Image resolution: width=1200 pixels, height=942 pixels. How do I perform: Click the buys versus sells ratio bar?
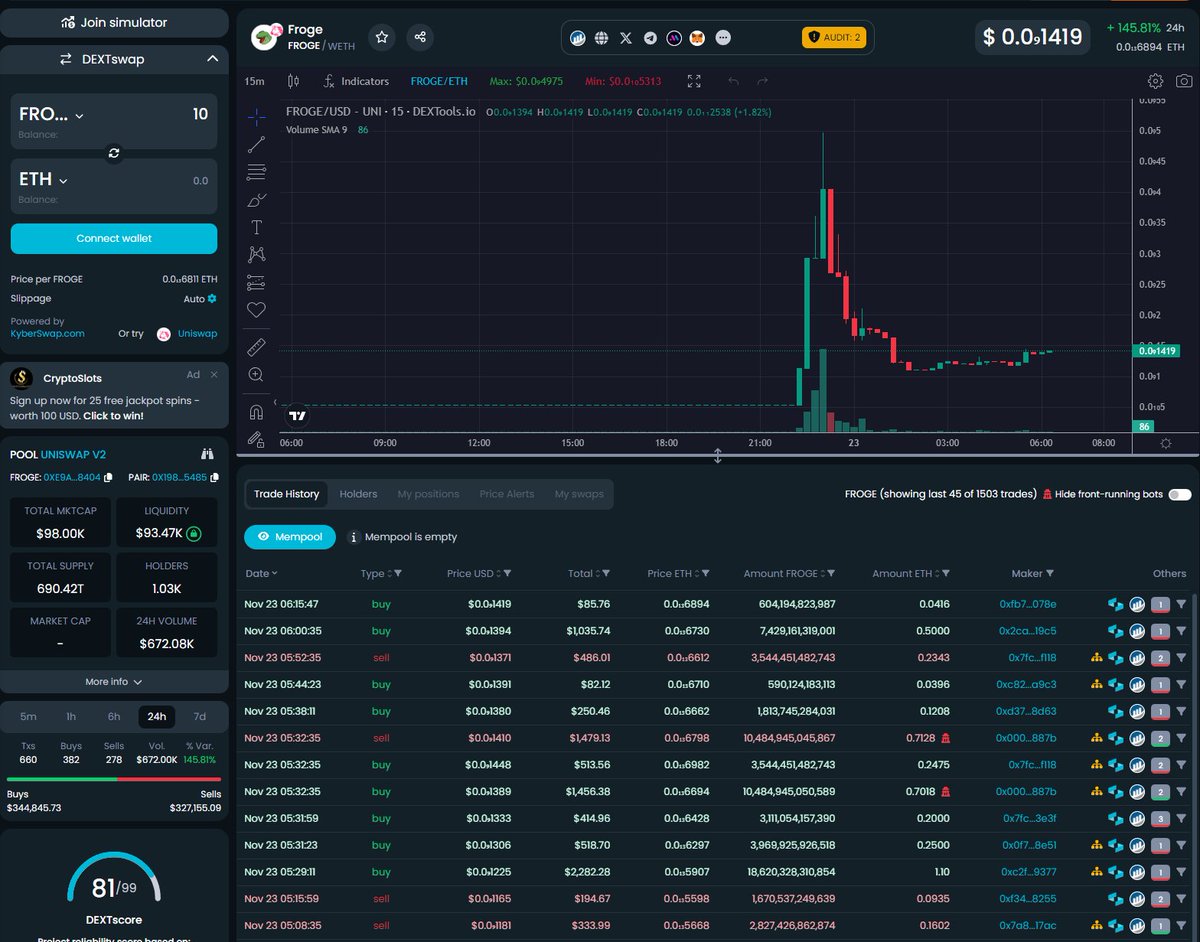(114, 779)
